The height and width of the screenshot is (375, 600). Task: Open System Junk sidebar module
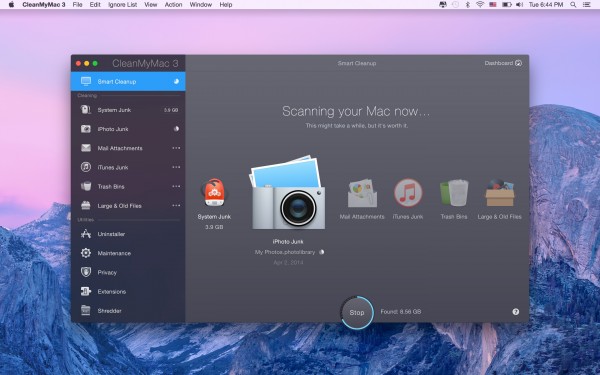tap(128, 110)
